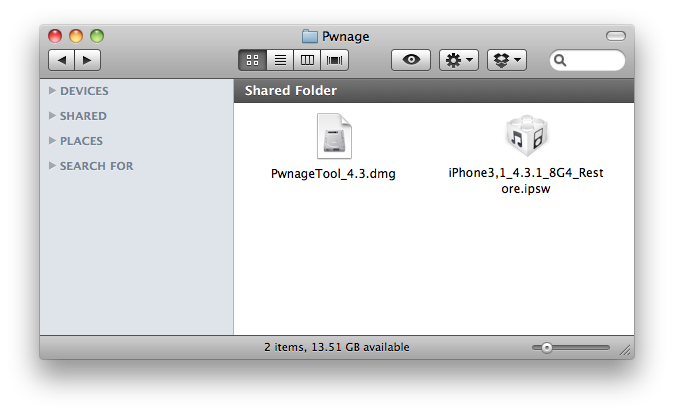This screenshot has width=674, height=414.
Task: Switch to list view
Action: (280, 60)
